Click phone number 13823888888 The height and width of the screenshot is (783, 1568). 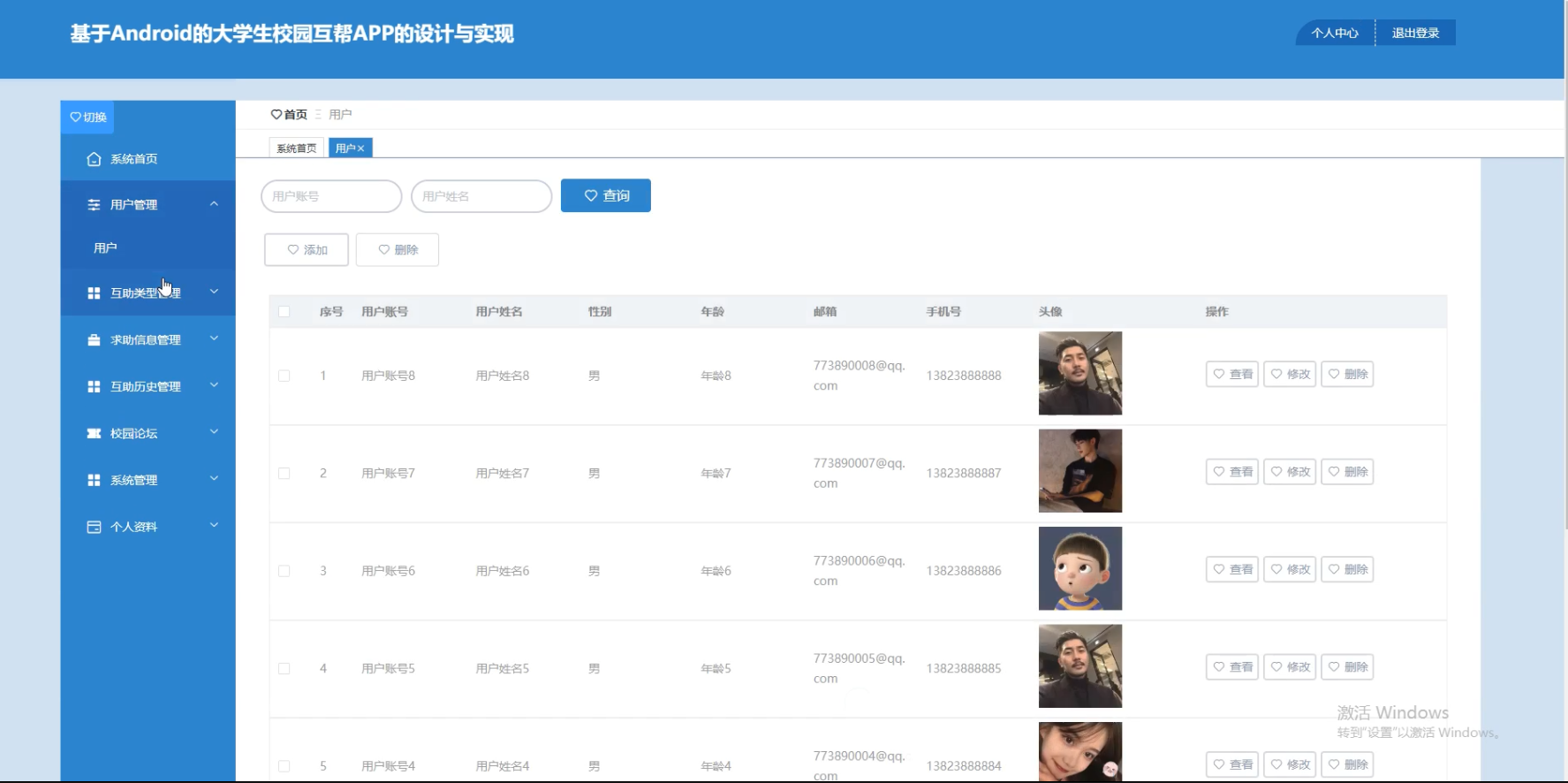[964, 376]
